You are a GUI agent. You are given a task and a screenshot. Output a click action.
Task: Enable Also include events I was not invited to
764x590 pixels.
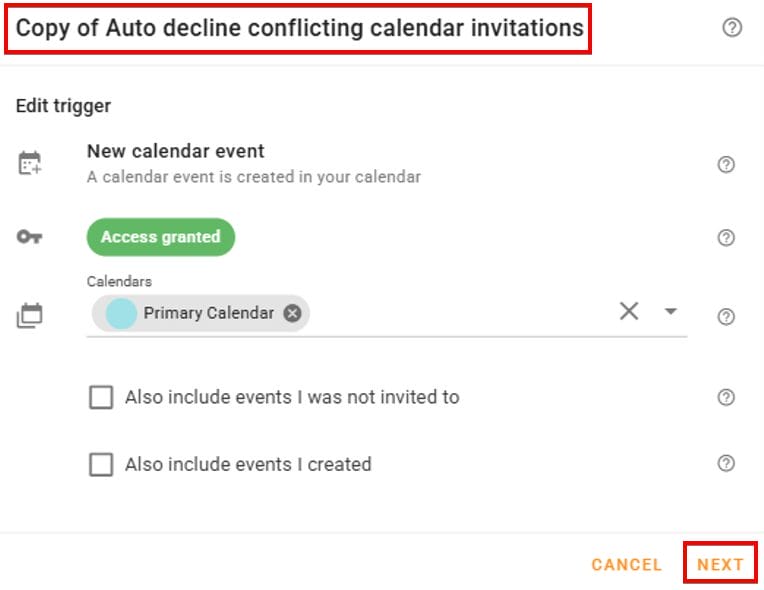(x=101, y=398)
